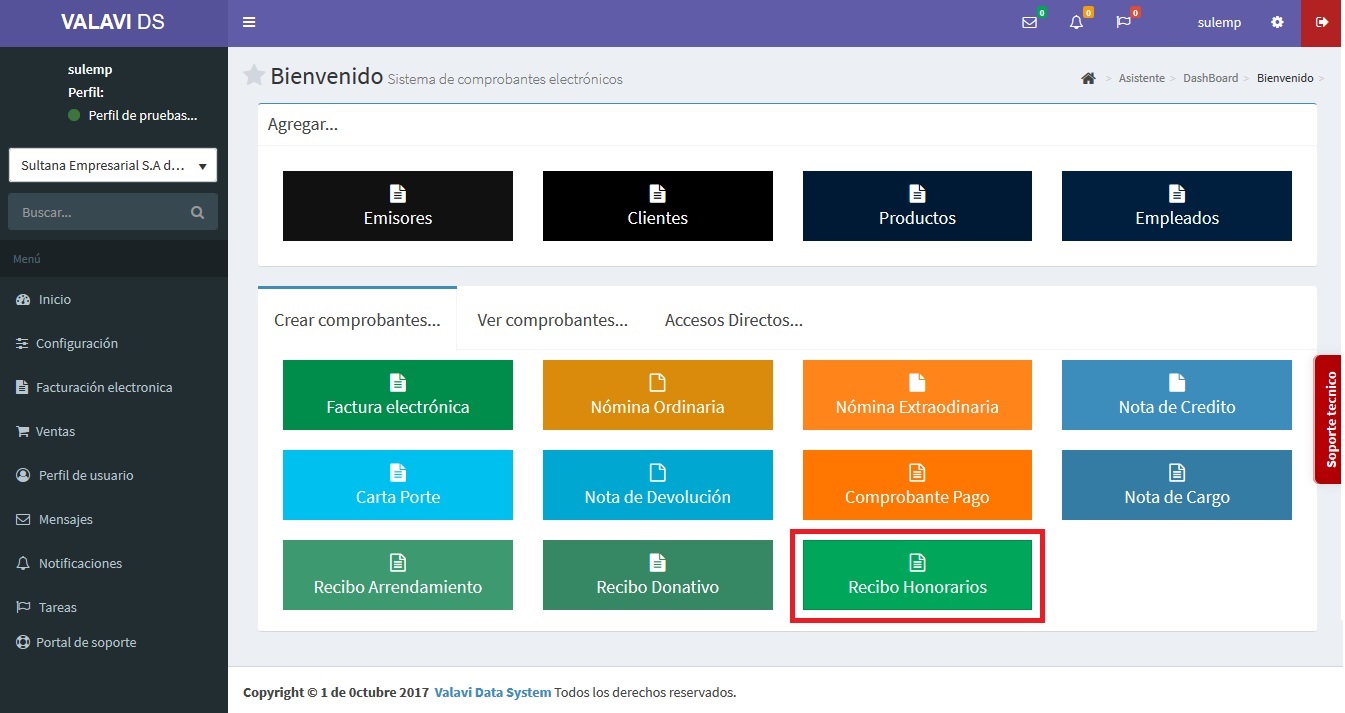Expand Facturación electronica in sidebar menu
Screen dimensions: 1345x713
tap(104, 387)
